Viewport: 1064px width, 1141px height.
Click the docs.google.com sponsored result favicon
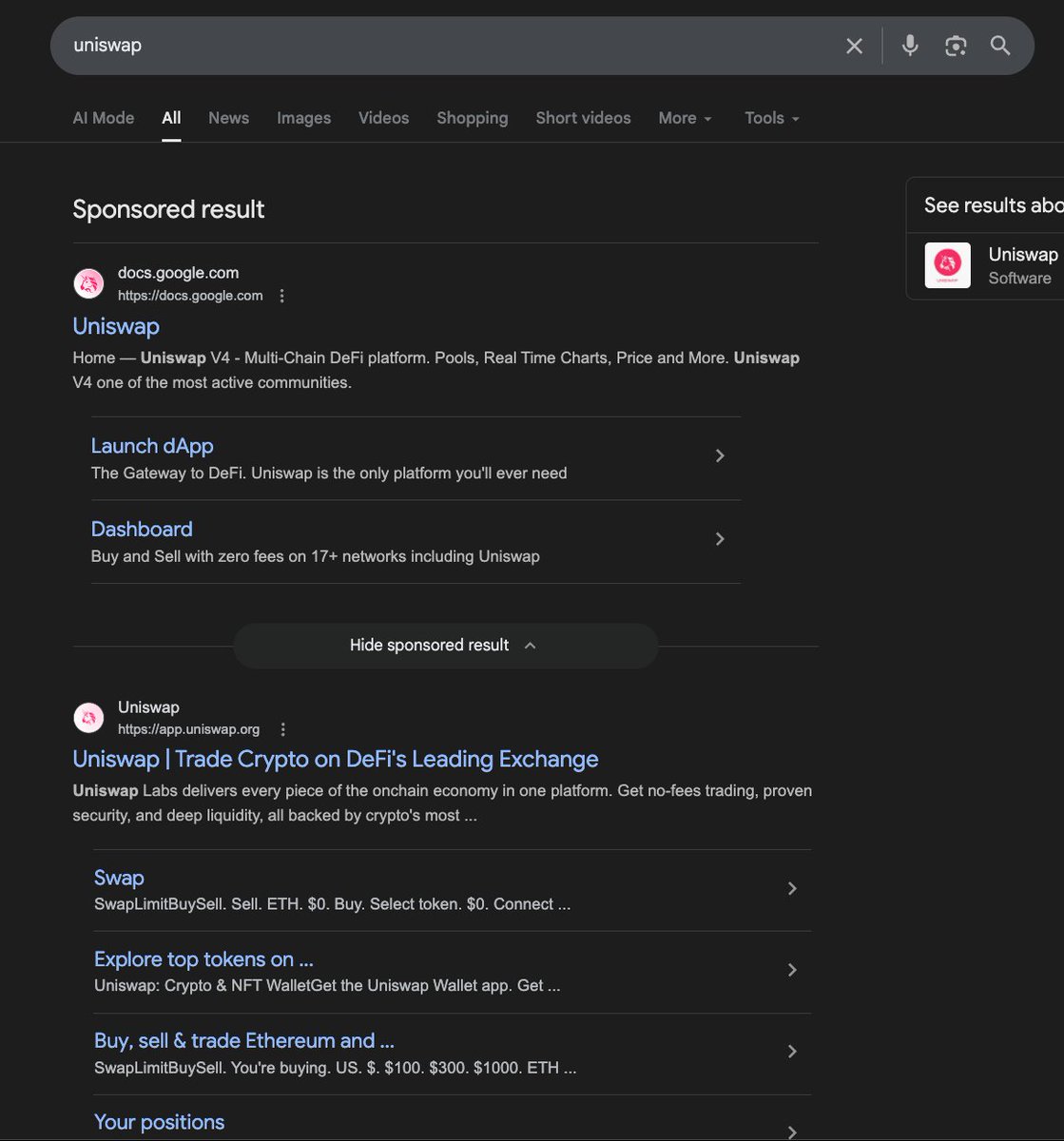click(88, 283)
